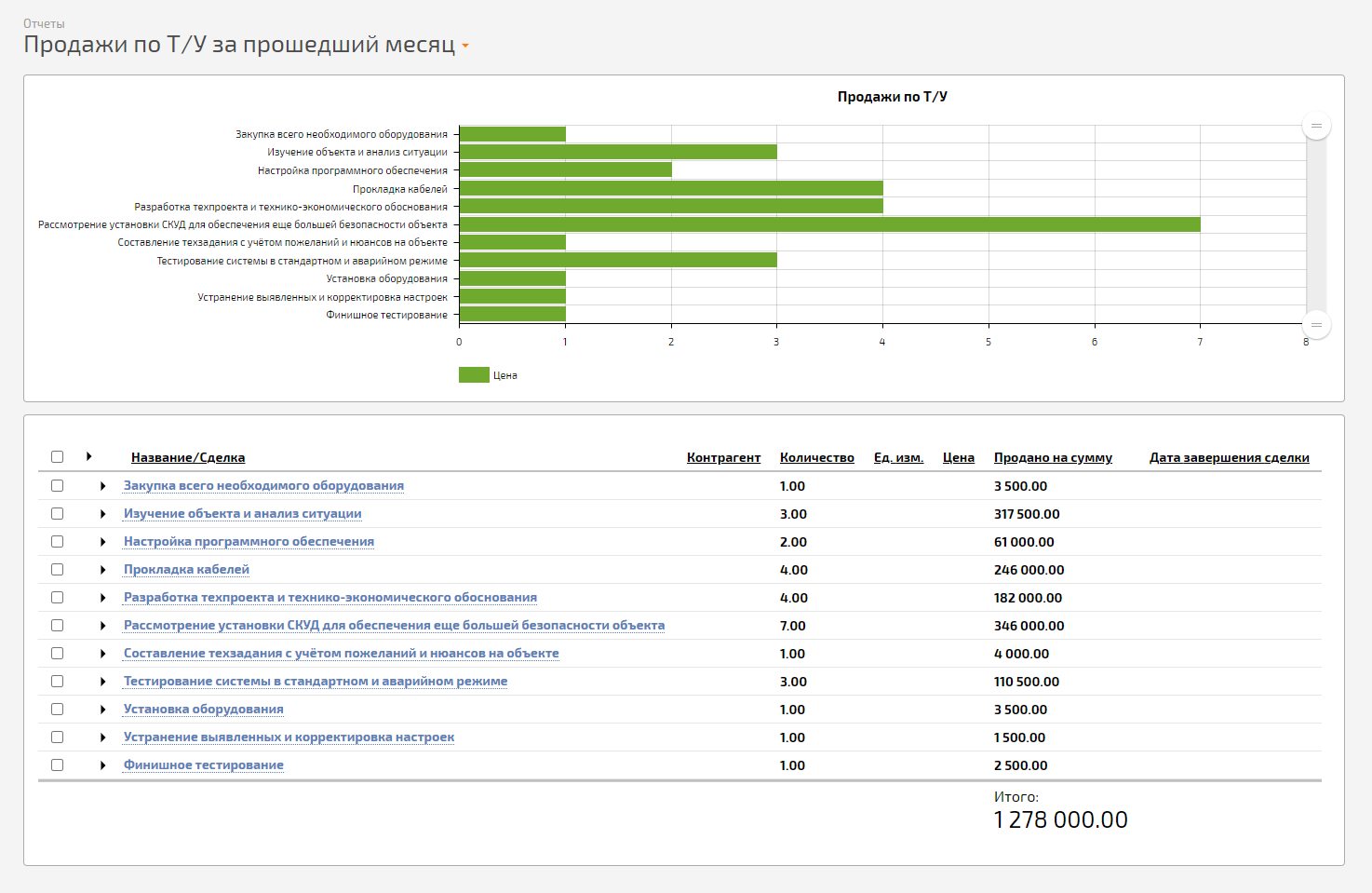Sort by Цена column header
Image resolution: width=1372 pixels, height=893 pixels.
pos(959,457)
